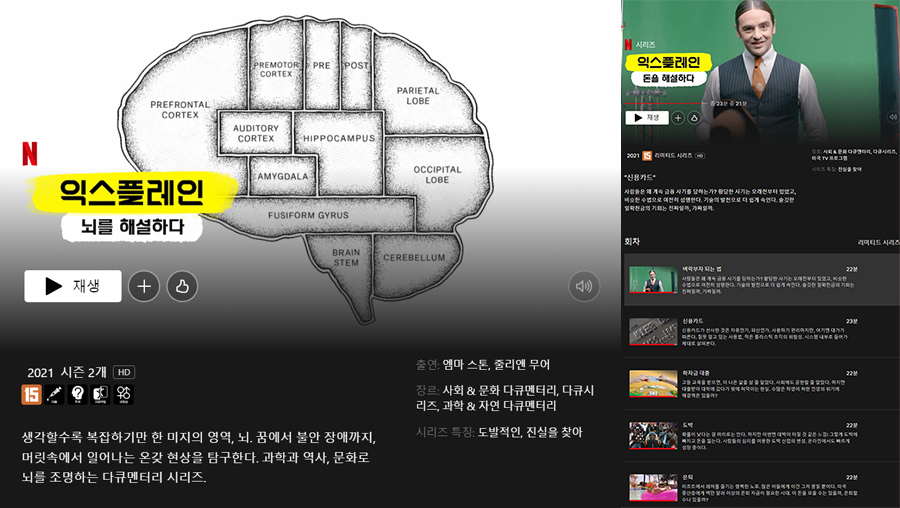Screen dimensions: 900x508
Task: Click the Netflix N logo beside 시리즈
Action: 628,44
